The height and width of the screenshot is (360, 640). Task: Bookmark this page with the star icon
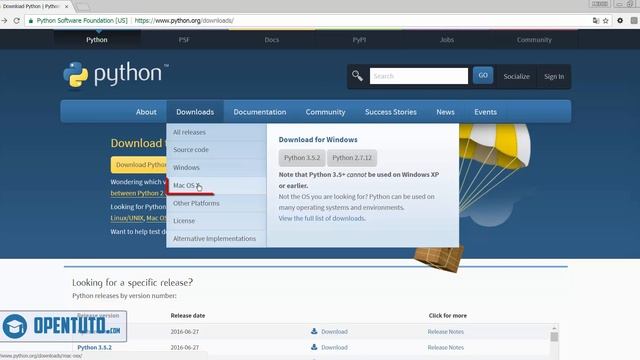(x=606, y=20)
